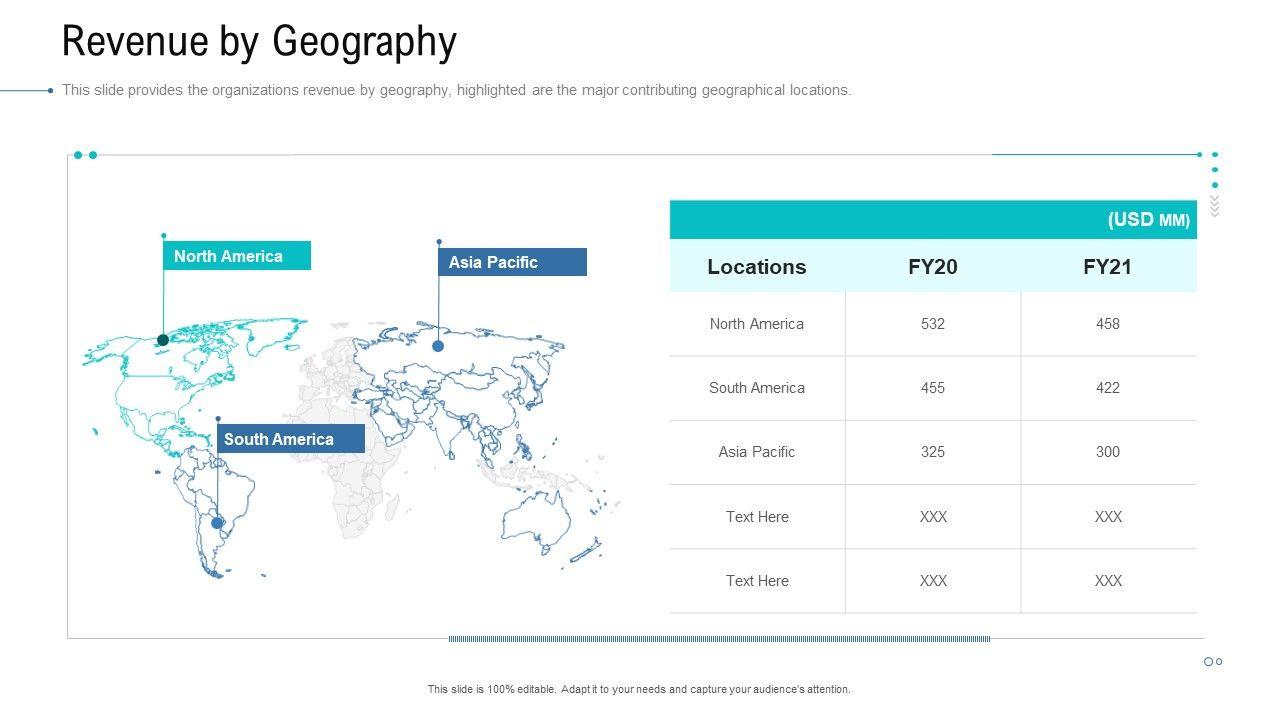Click the Revenue by Geography slide title
This screenshot has width=1280, height=720.
(x=259, y=42)
